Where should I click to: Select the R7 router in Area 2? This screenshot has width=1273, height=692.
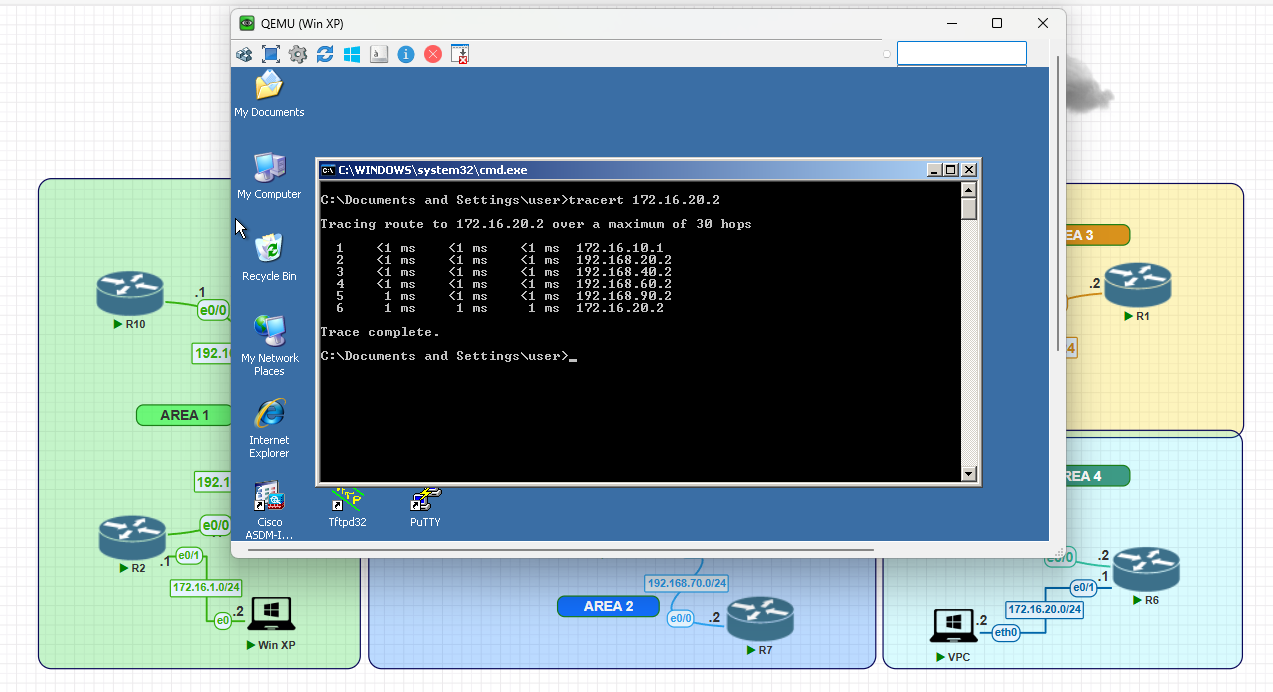click(760, 618)
